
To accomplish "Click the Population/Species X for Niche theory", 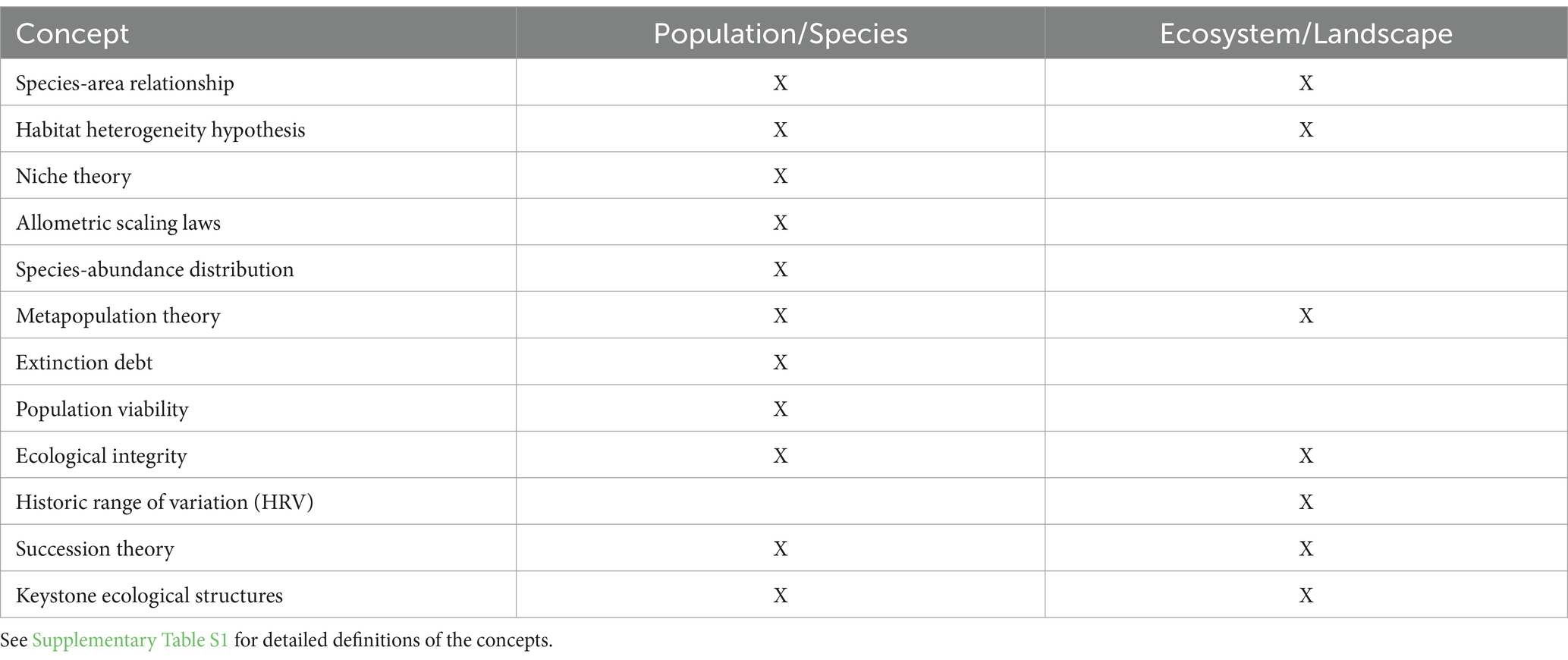I will (x=780, y=176).
